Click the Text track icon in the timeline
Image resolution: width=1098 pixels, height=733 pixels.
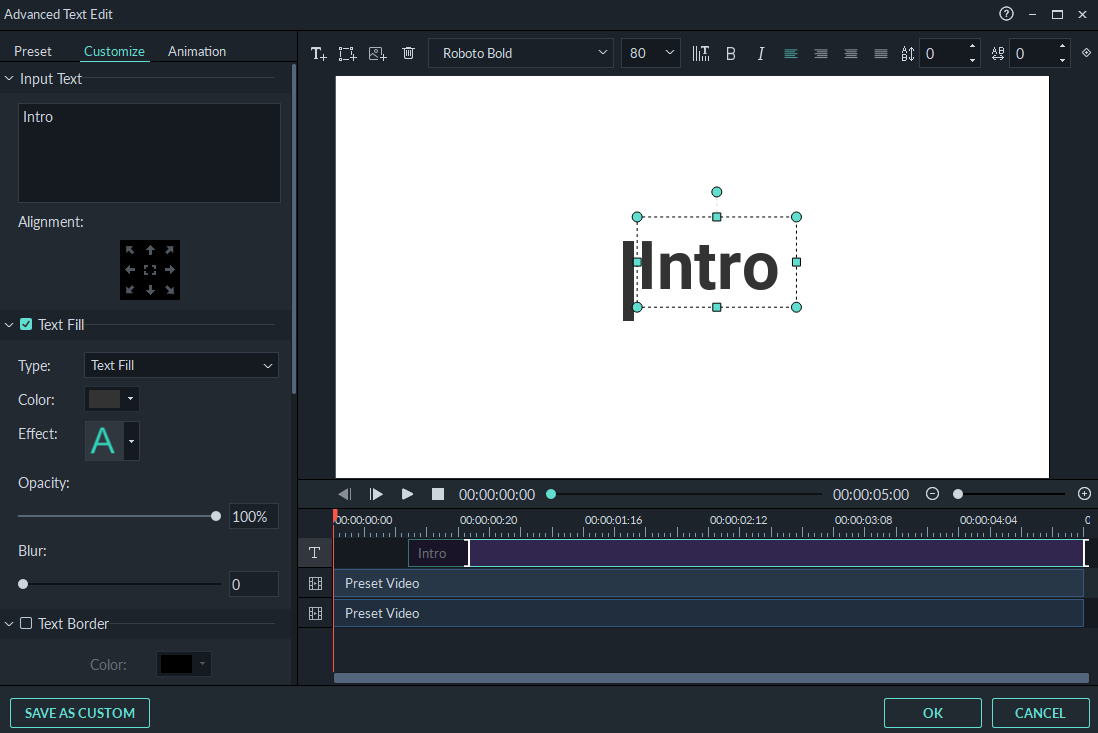(314, 552)
